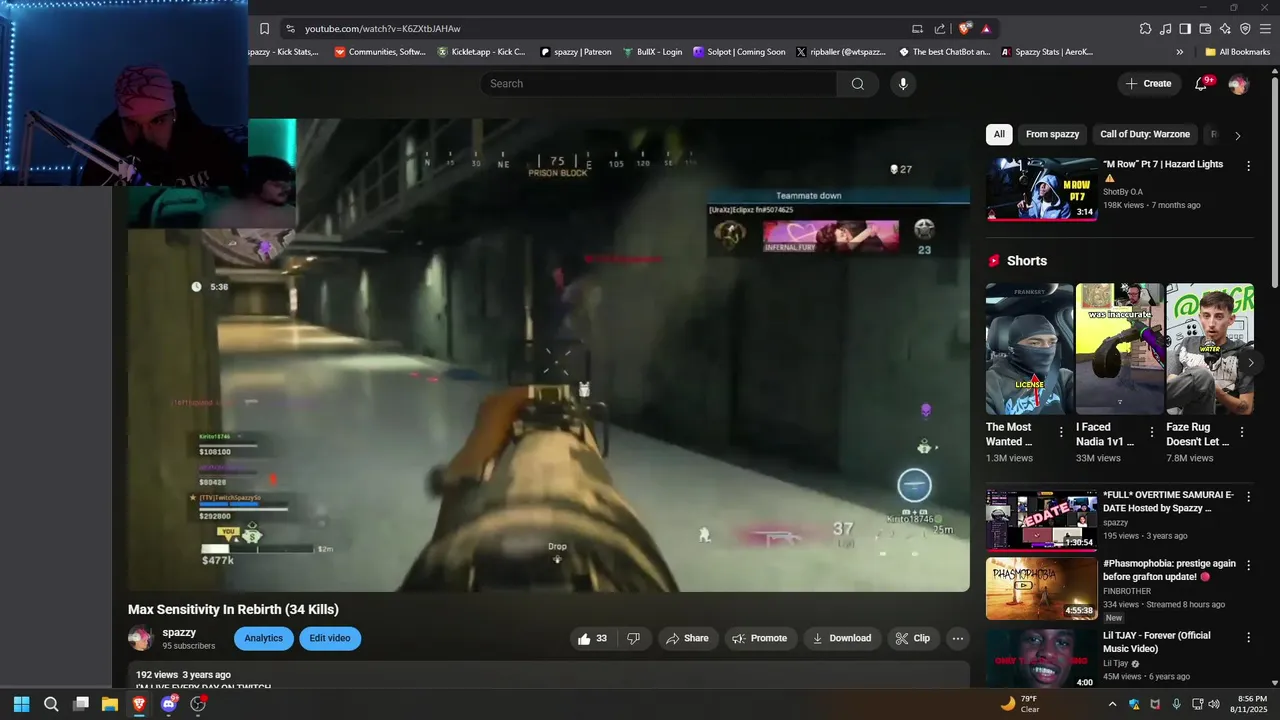Open Brave Rewards triangle icon
1280x720 pixels.
point(986,29)
